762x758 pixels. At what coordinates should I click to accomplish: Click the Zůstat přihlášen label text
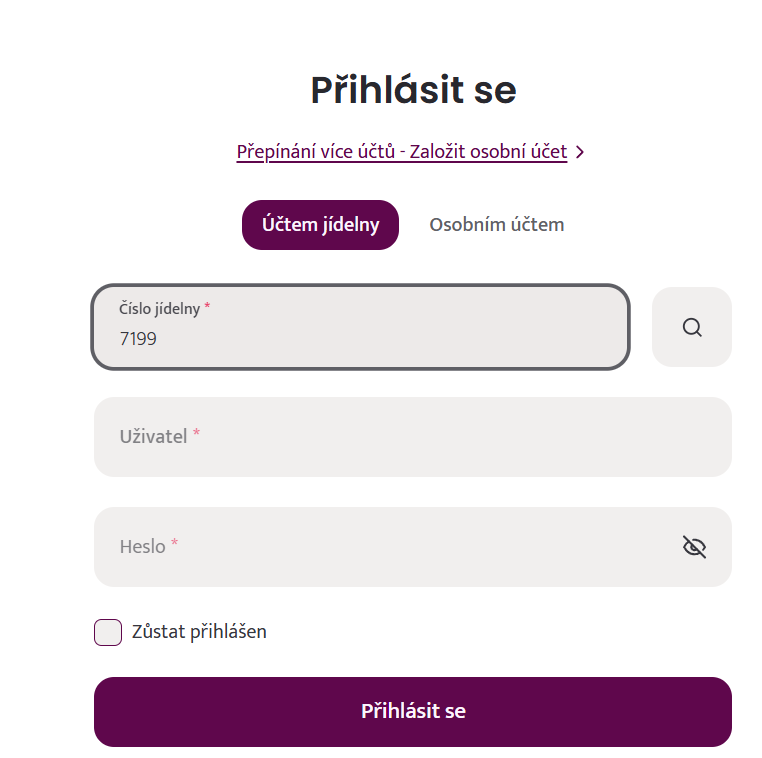[x=199, y=632]
